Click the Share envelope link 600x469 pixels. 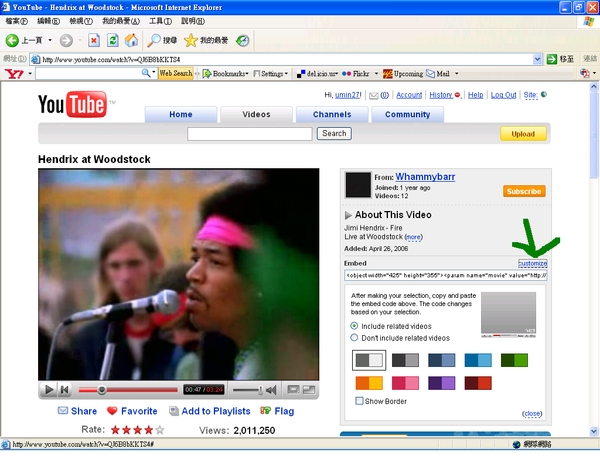(x=77, y=411)
